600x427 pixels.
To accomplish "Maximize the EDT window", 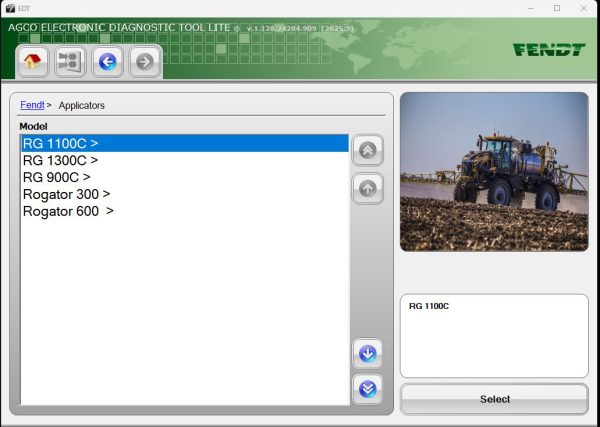I will coord(557,8).
